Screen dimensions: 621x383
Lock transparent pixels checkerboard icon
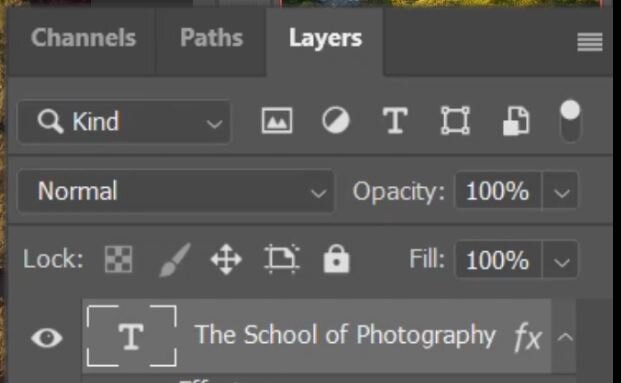118,259
